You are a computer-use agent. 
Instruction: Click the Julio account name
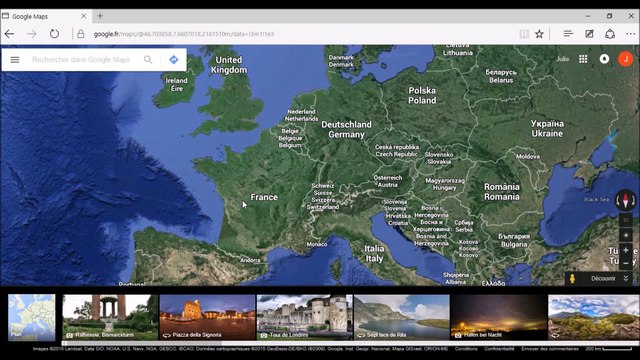[x=562, y=59]
